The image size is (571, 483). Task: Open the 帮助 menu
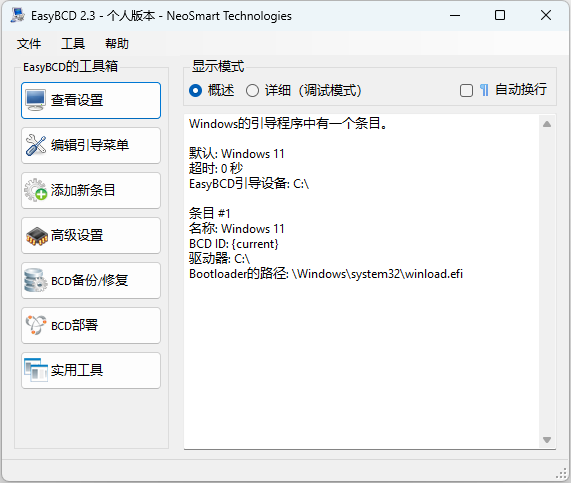[117, 44]
